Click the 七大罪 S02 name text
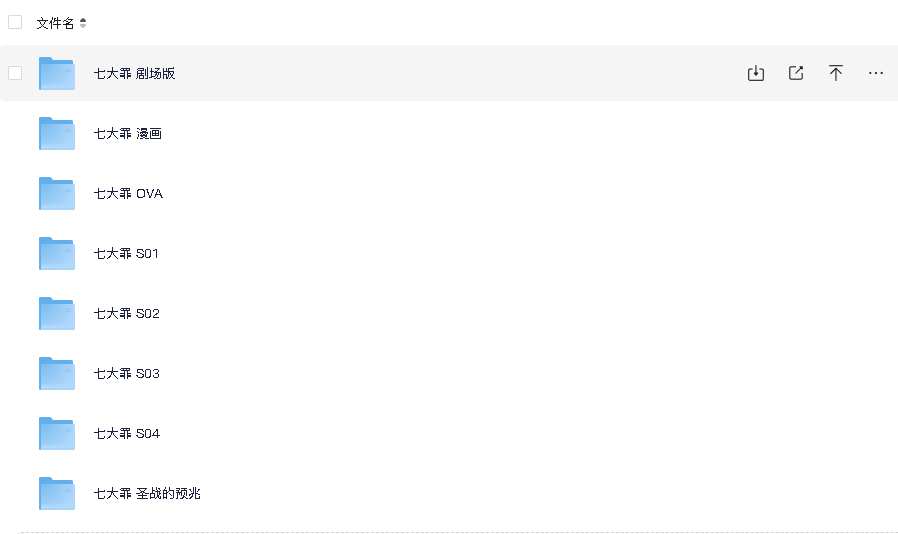 (127, 313)
